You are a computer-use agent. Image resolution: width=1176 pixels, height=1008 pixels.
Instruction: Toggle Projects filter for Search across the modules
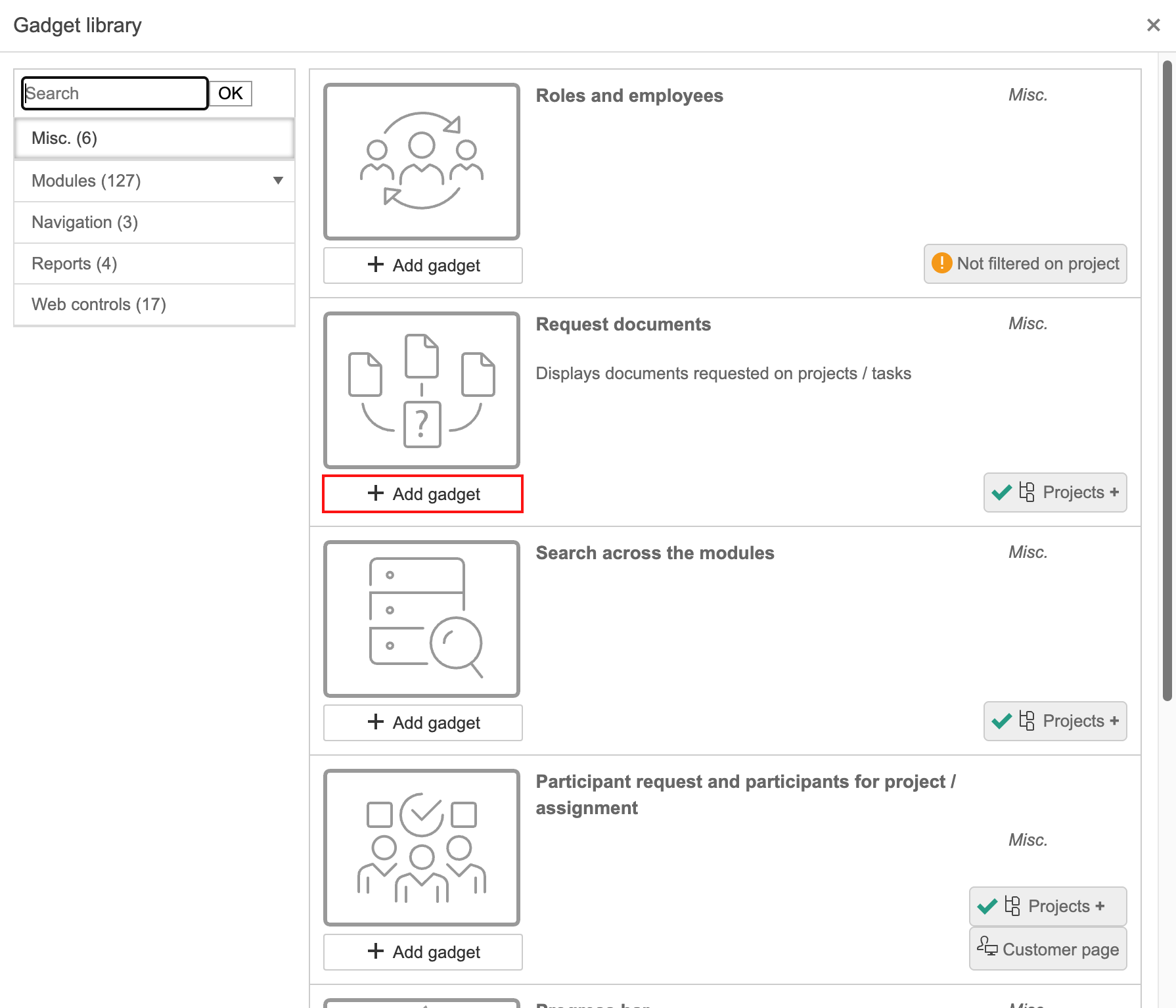(1054, 721)
